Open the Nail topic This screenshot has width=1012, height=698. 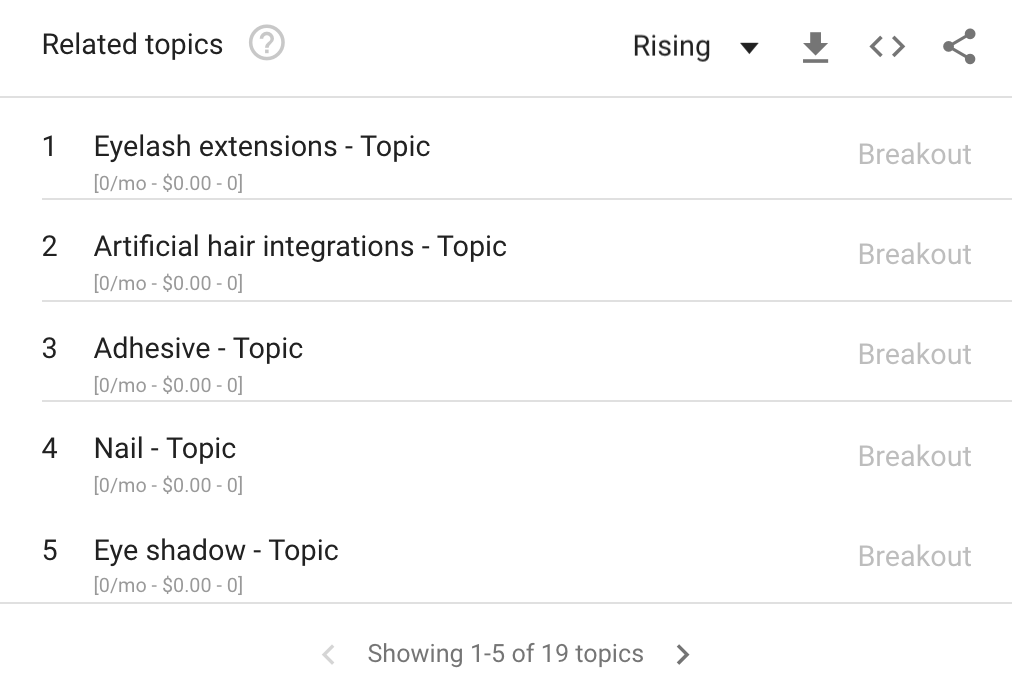click(165, 449)
